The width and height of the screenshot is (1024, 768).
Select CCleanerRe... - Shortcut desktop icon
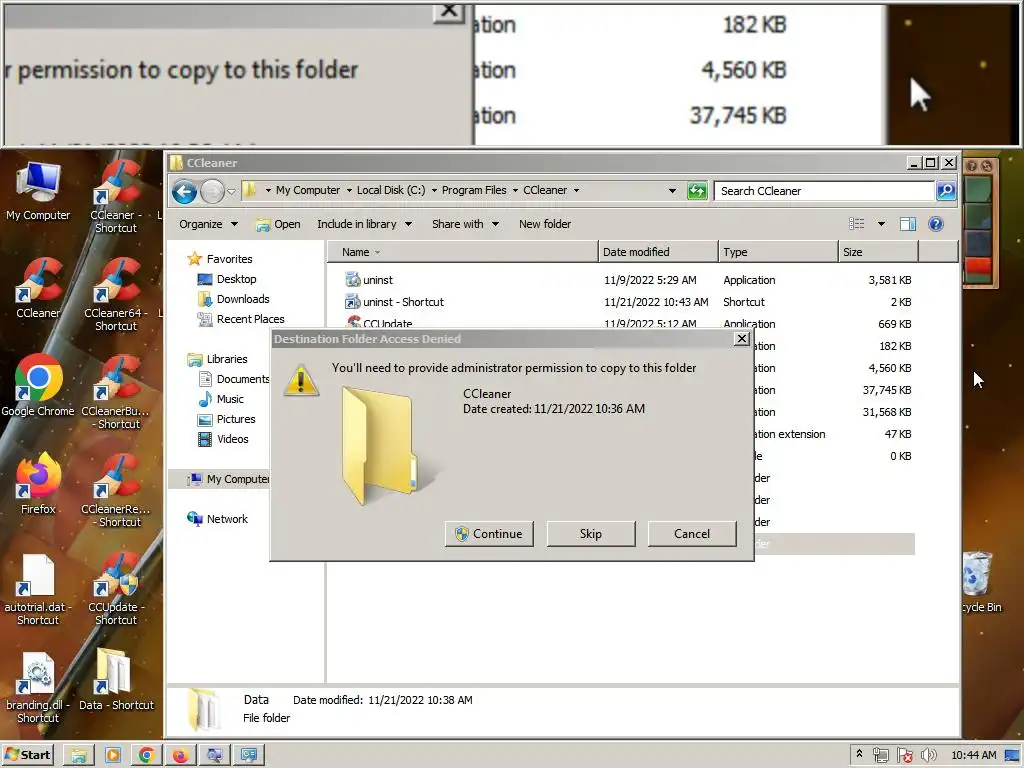tap(116, 492)
